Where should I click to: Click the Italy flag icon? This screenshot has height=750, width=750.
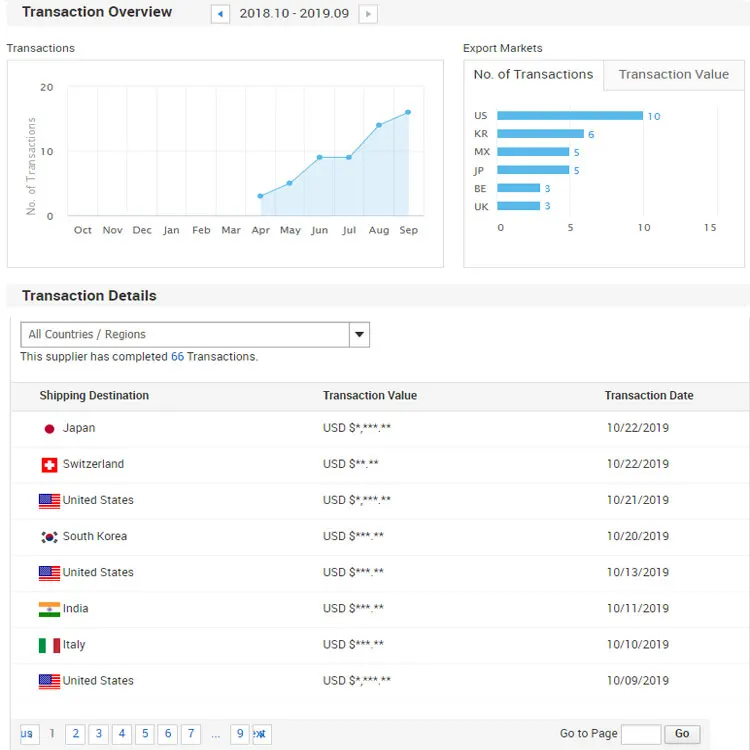49,645
